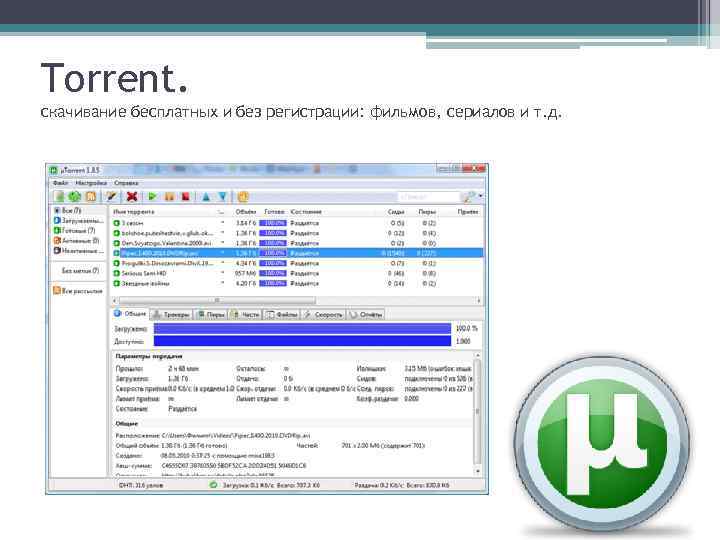Select the Активные (0) sidebar category

[76, 241]
